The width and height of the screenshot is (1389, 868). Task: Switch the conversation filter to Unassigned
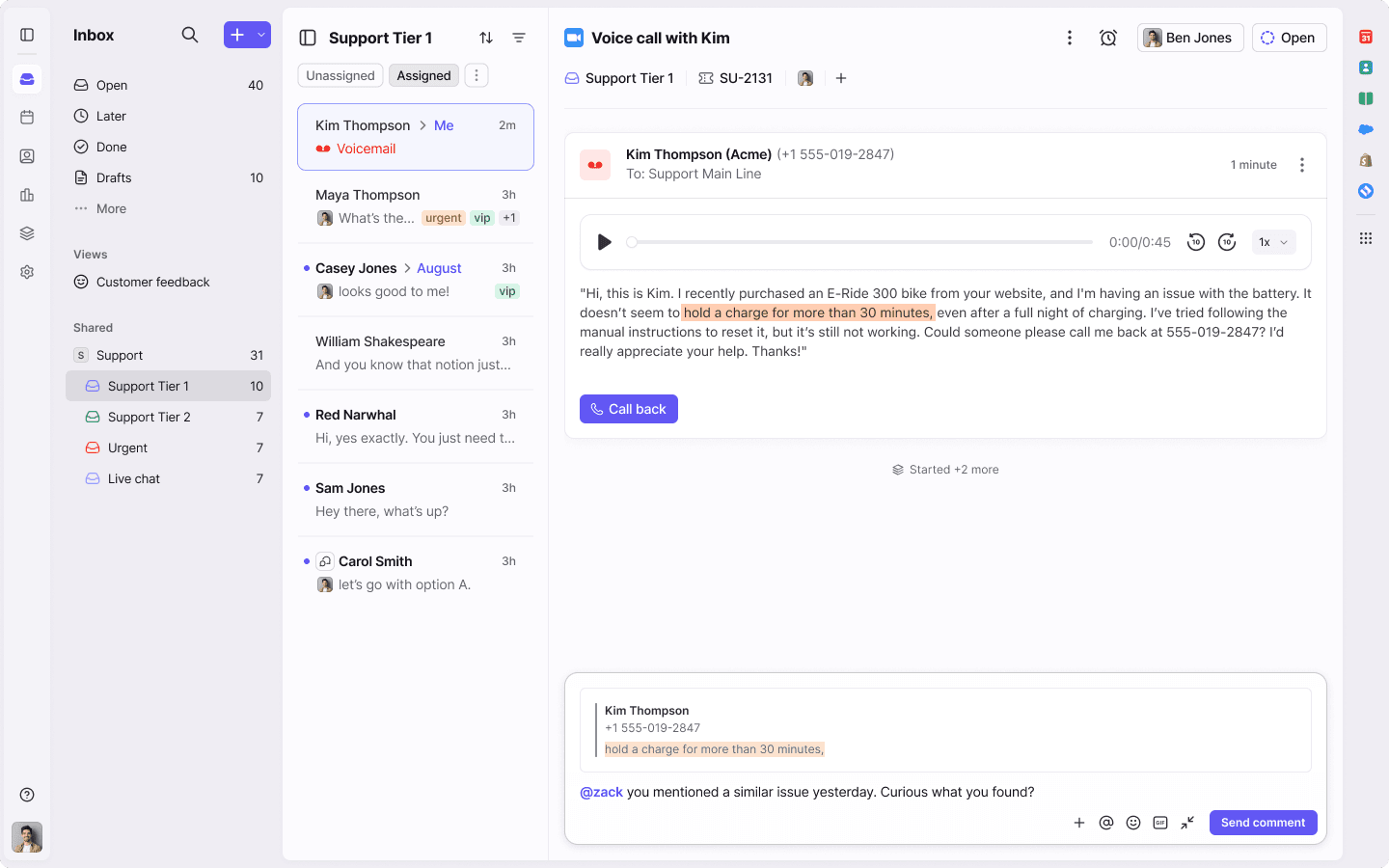tap(340, 74)
